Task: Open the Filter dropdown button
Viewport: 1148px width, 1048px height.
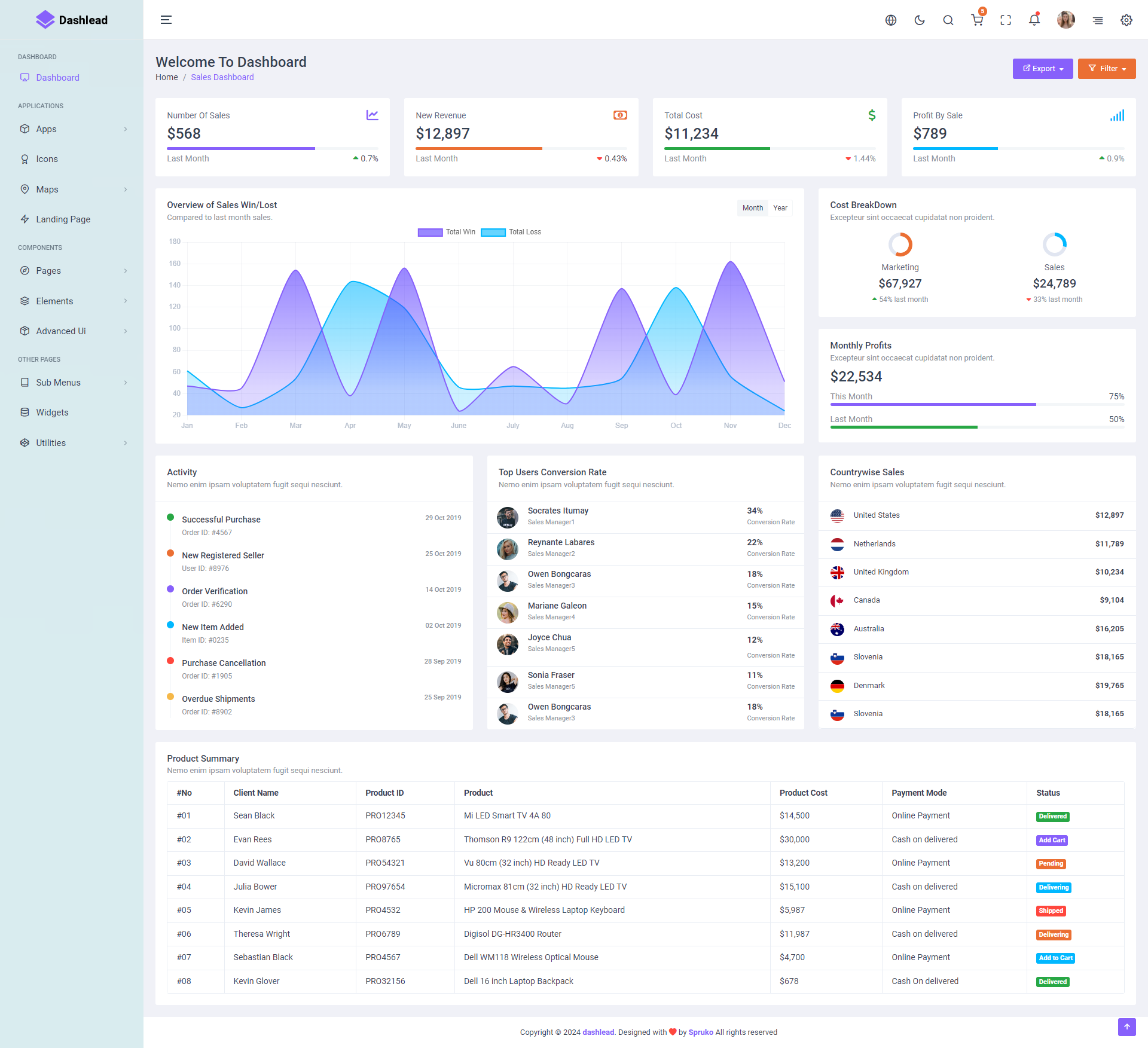Action: pos(1107,69)
